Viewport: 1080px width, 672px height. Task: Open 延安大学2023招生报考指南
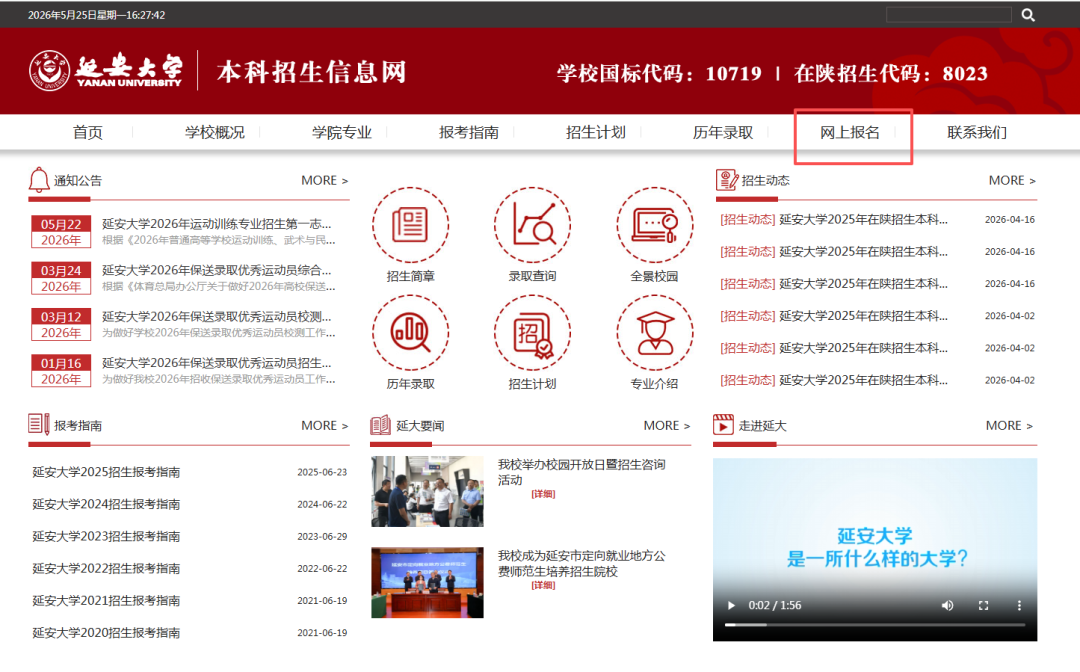click(106, 536)
